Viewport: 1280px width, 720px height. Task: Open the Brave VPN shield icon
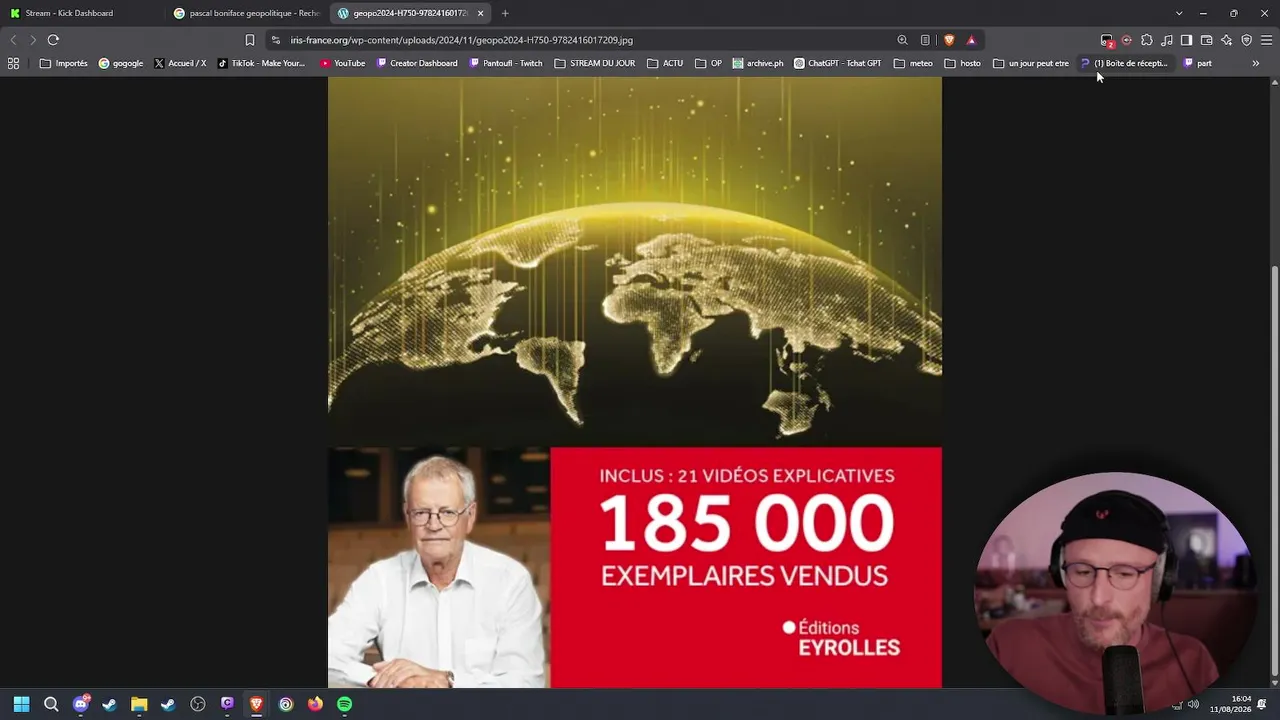pyautogui.click(x=1246, y=40)
